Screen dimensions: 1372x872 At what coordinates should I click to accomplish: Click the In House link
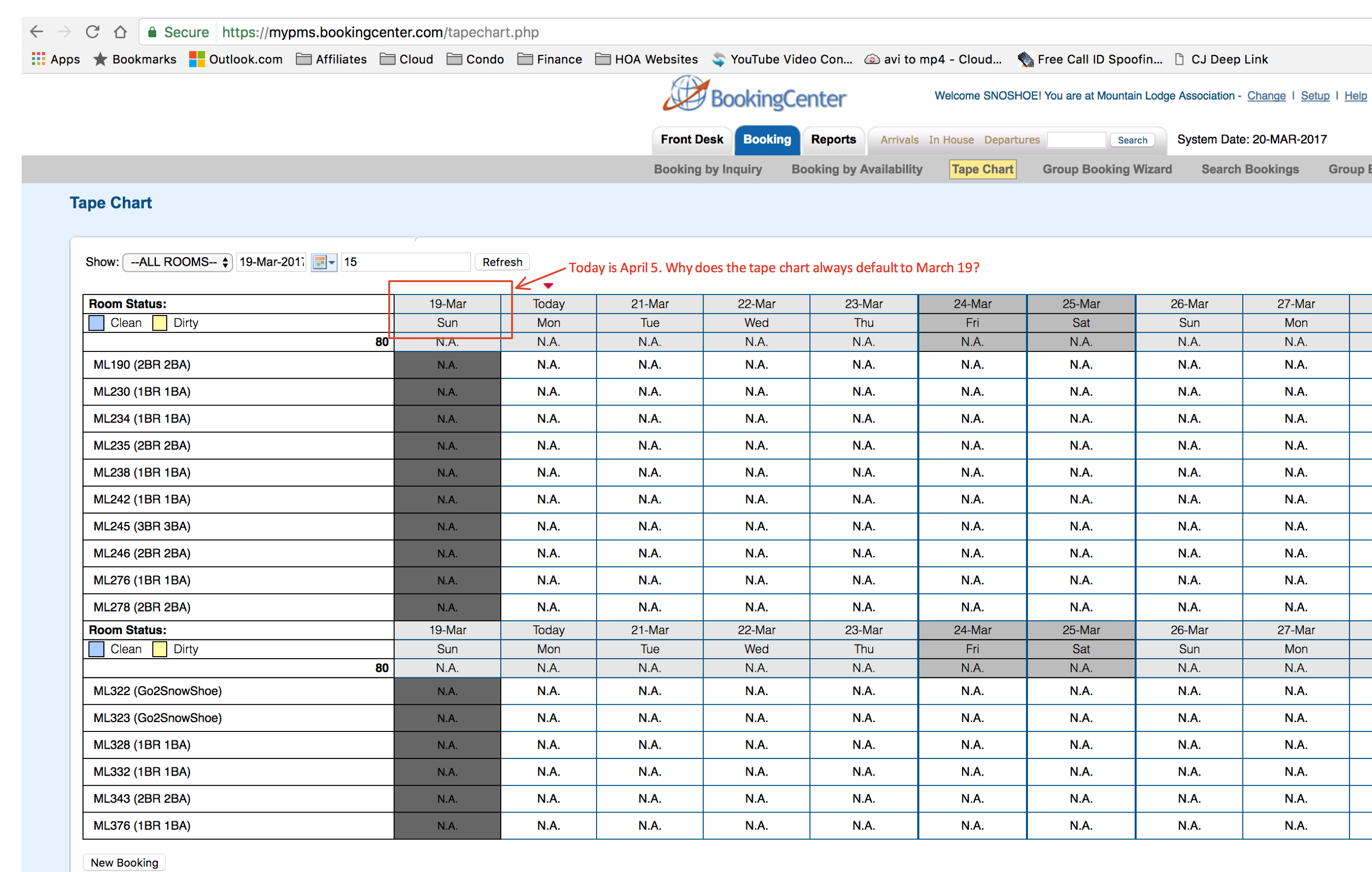click(950, 140)
